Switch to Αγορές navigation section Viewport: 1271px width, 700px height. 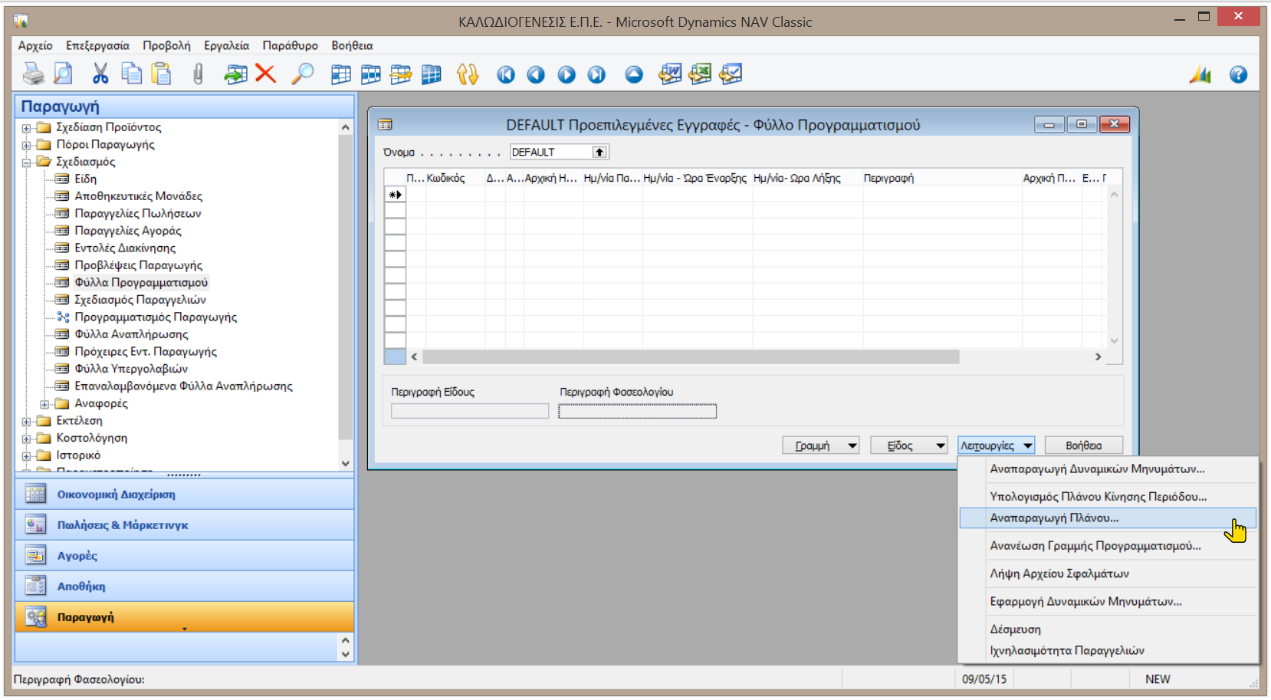tap(184, 556)
